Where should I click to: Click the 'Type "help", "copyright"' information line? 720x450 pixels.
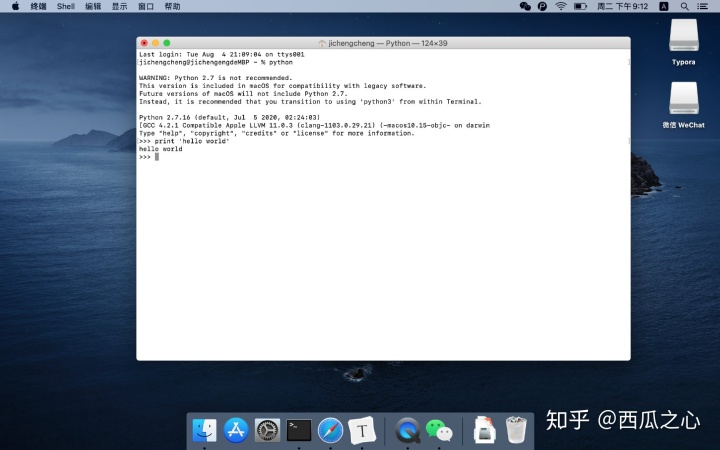tap(276, 133)
